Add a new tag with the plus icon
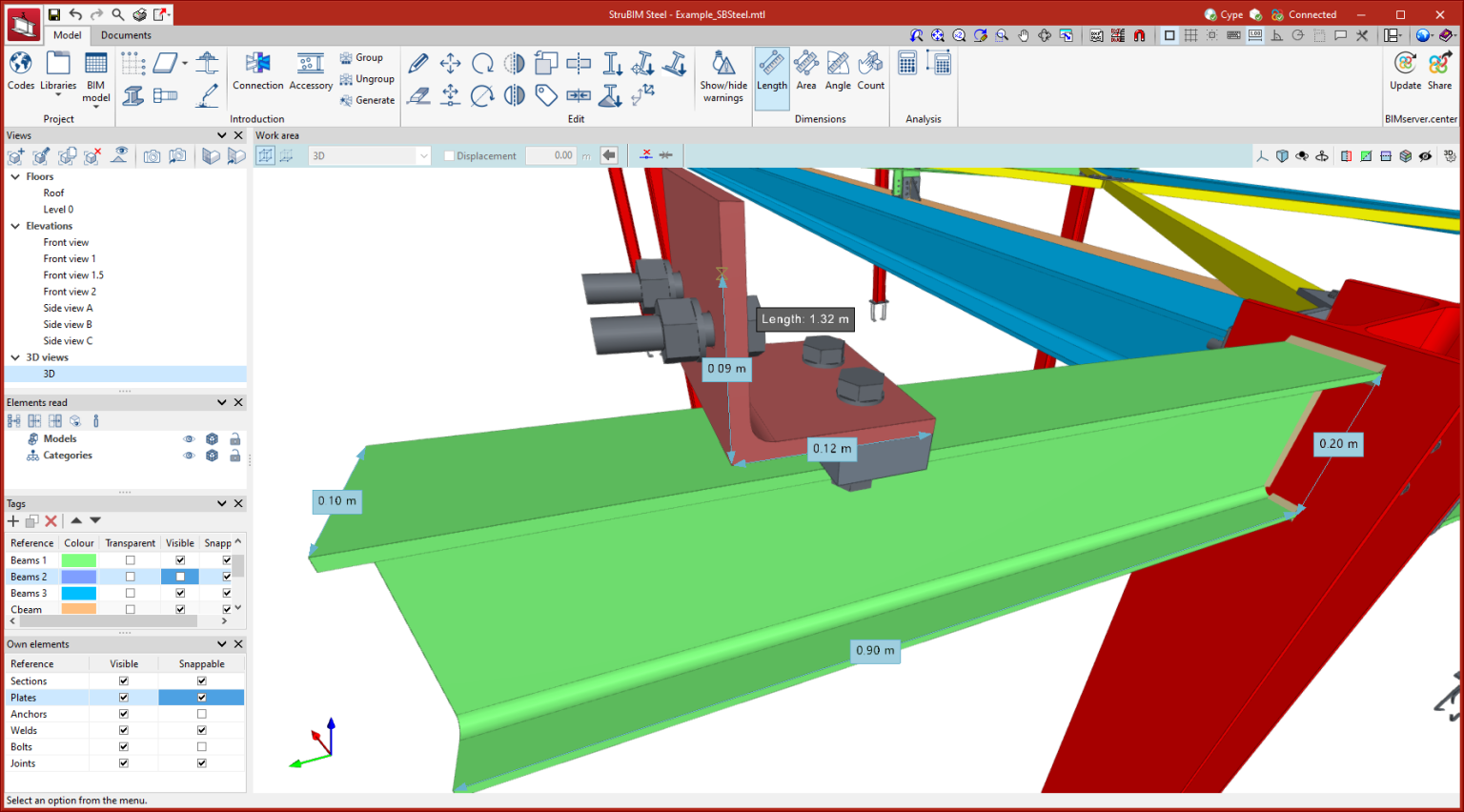The image size is (1464, 812). pyautogui.click(x=13, y=521)
